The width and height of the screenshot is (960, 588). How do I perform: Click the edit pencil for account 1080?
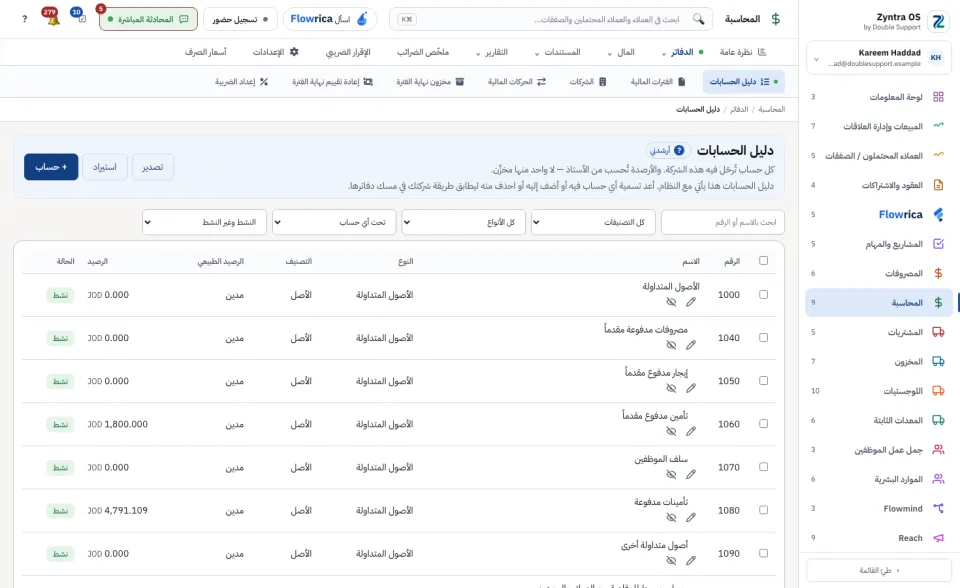click(691, 518)
